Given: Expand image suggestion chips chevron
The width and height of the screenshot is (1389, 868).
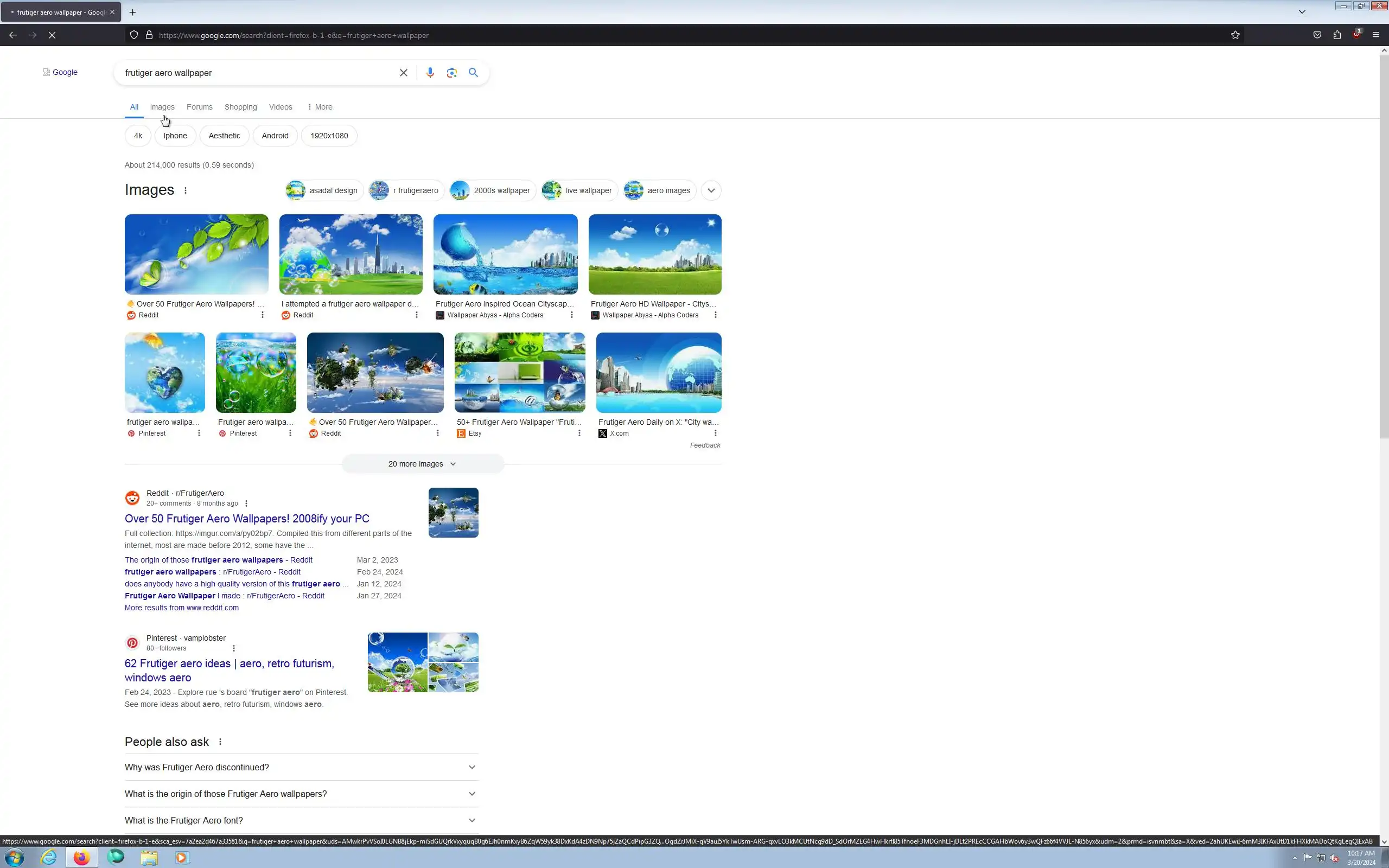Looking at the screenshot, I should tap(711, 190).
